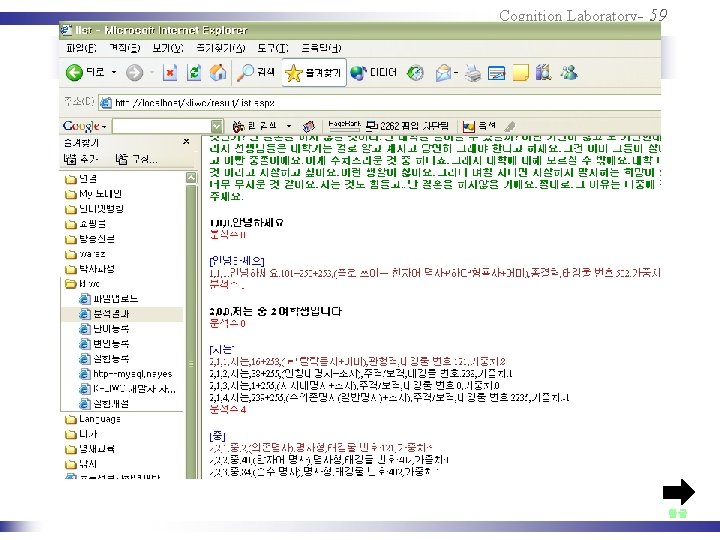
Task: Click the blue bracketed [중] heading
Action: (x=217, y=436)
